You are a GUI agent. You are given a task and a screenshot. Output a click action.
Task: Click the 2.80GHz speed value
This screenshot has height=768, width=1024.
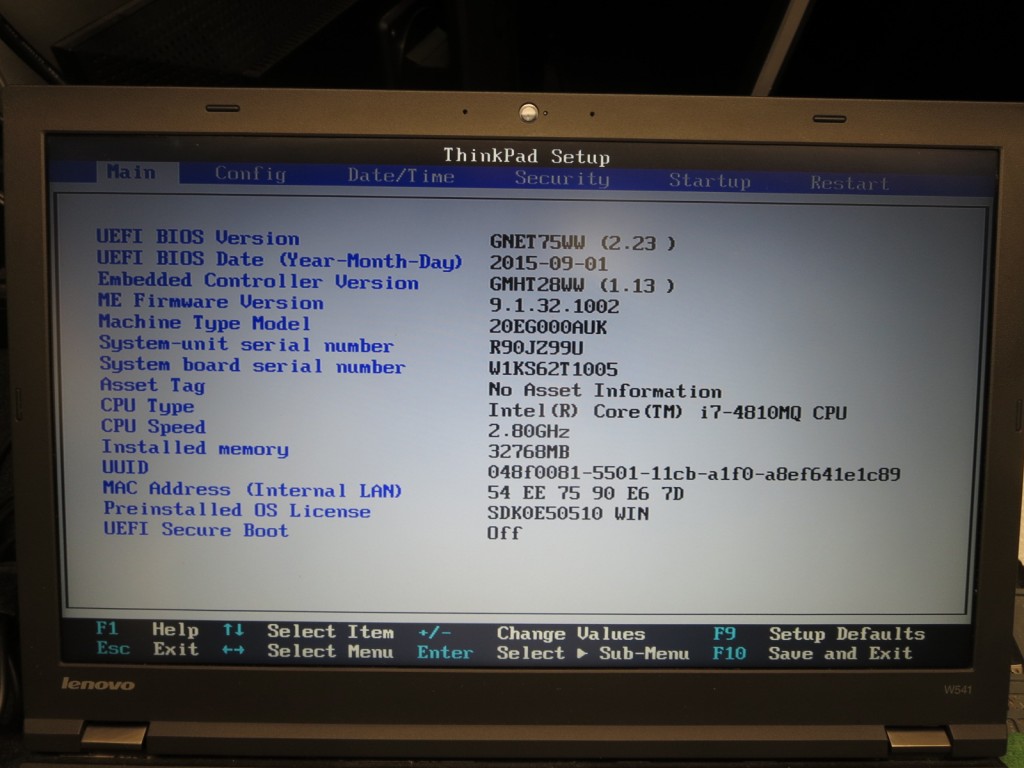pyautogui.click(x=529, y=432)
